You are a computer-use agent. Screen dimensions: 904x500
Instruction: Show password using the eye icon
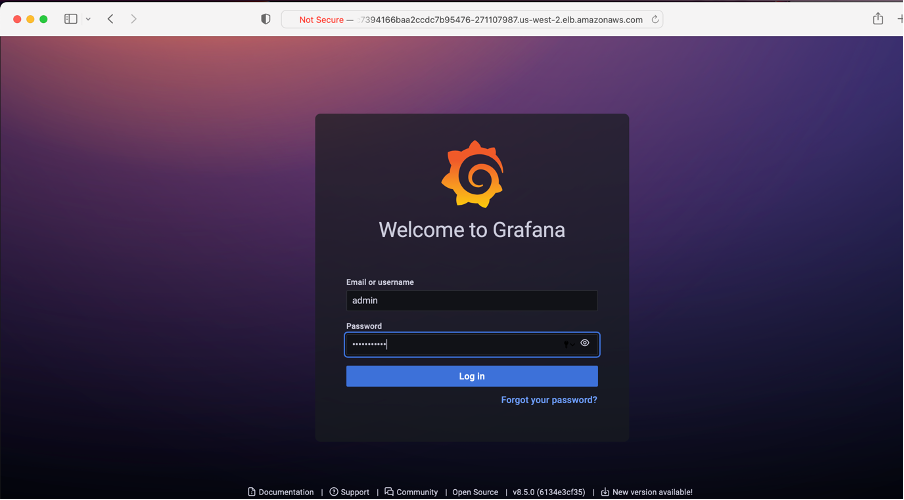pos(585,343)
